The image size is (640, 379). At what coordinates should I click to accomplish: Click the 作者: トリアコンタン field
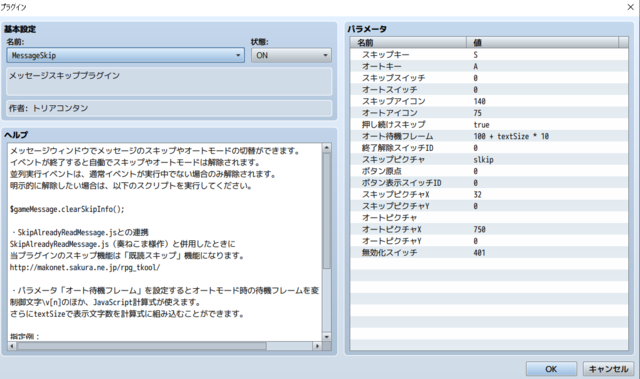click(x=169, y=108)
